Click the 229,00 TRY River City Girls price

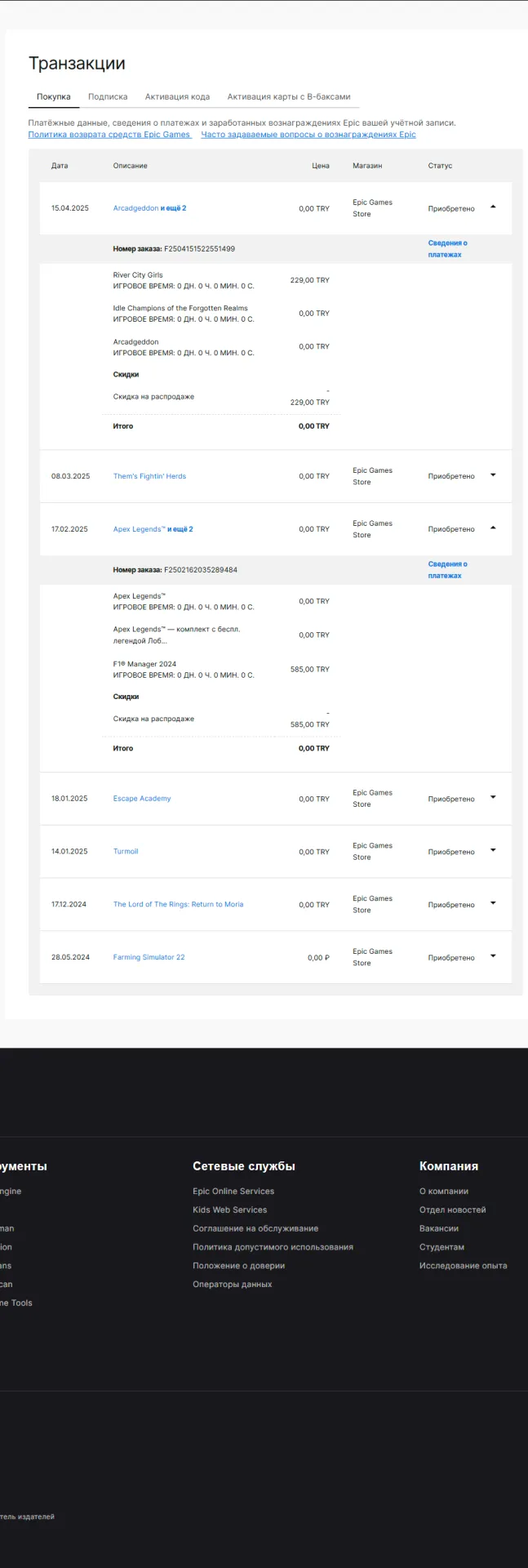[x=310, y=280]
